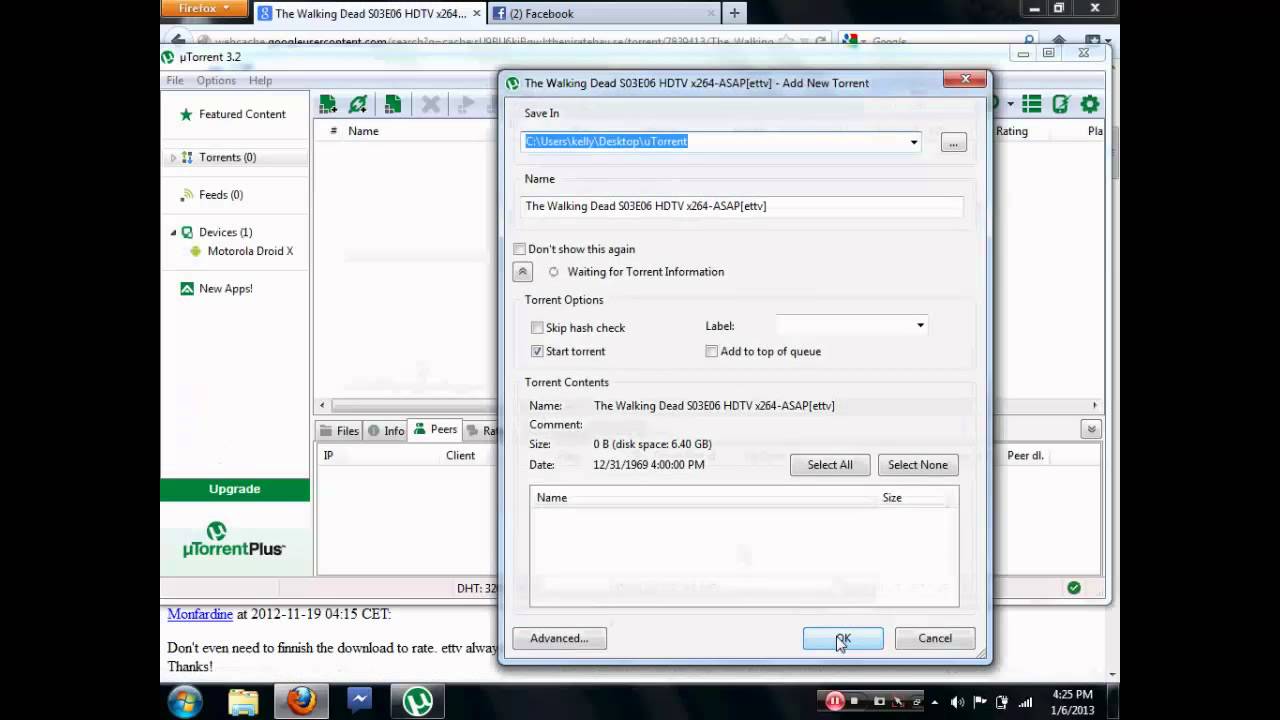
Task: Collapse the torrent options double-chevron button
Action: tap(522, 271)
